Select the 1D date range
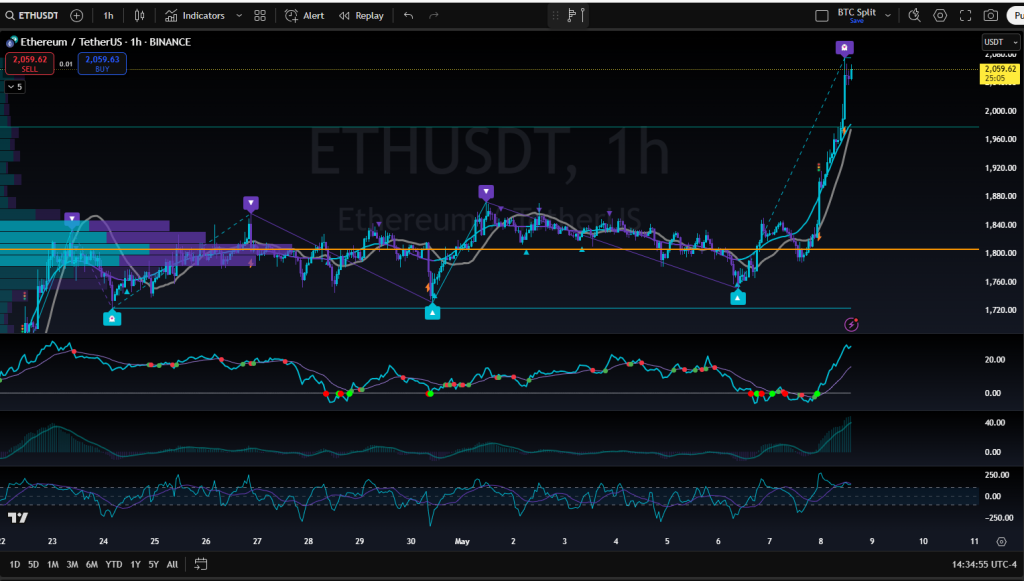1024x581 pixels. coord(15,564)
